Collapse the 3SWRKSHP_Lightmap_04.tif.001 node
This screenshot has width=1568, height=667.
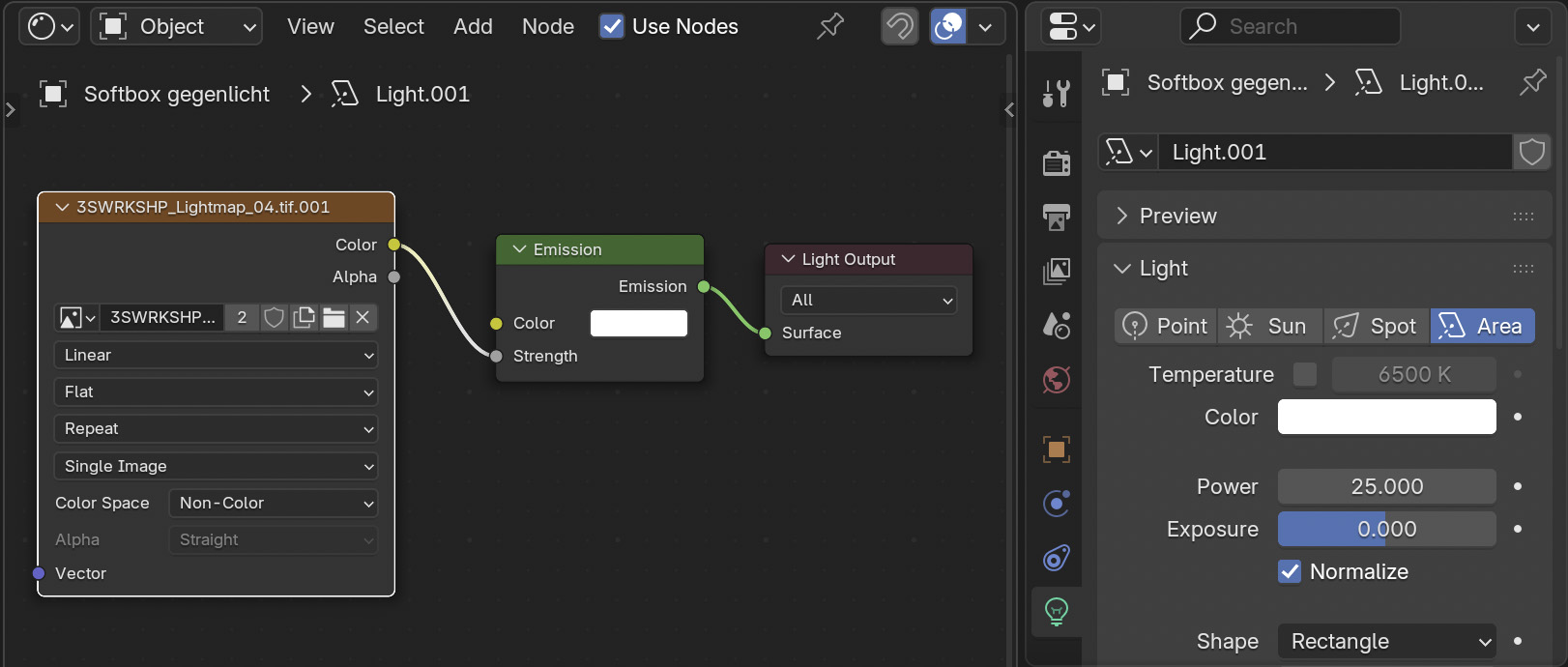(63, 207)
